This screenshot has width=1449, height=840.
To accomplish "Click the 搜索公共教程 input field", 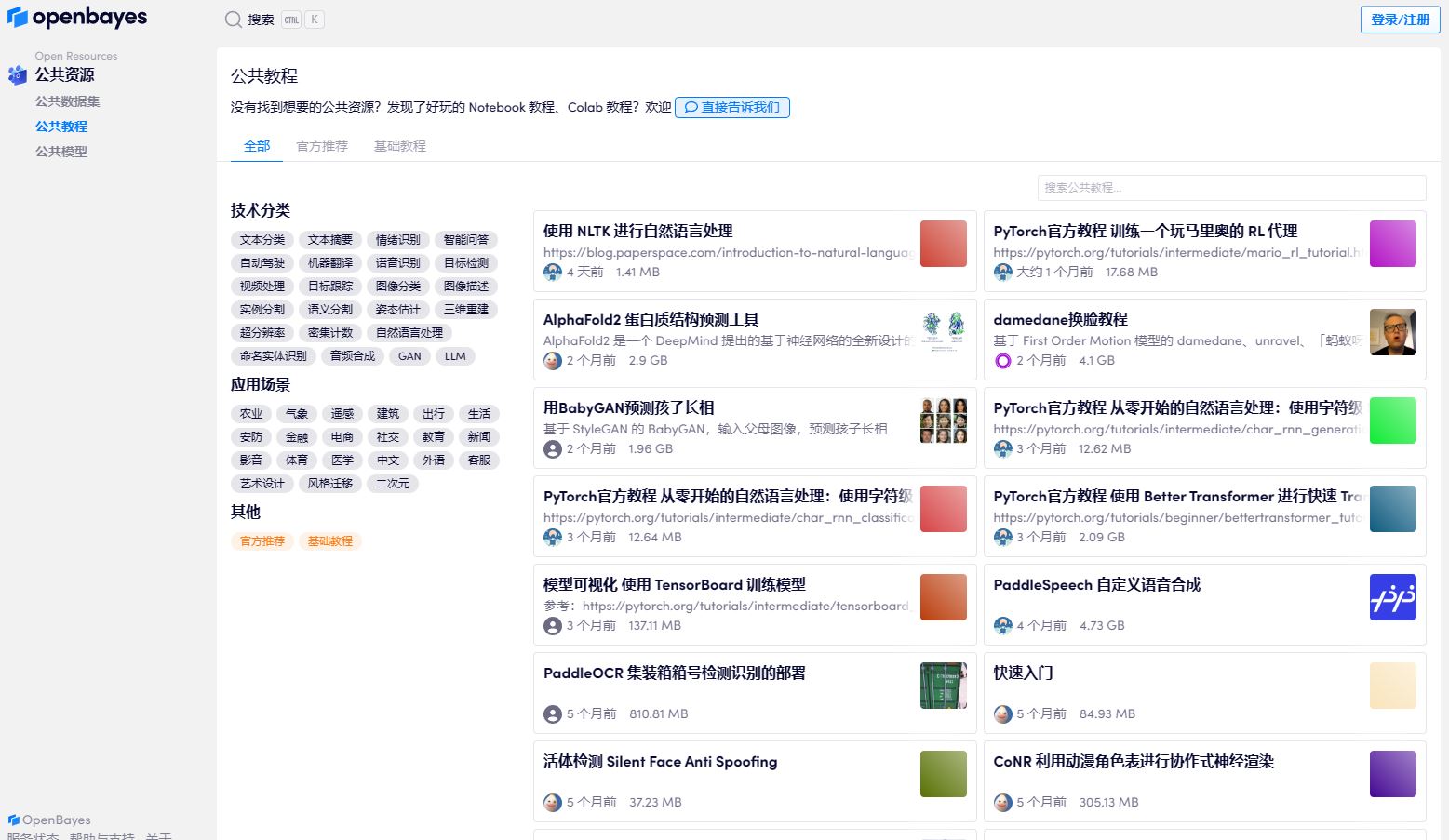I will pos(1231,188).
